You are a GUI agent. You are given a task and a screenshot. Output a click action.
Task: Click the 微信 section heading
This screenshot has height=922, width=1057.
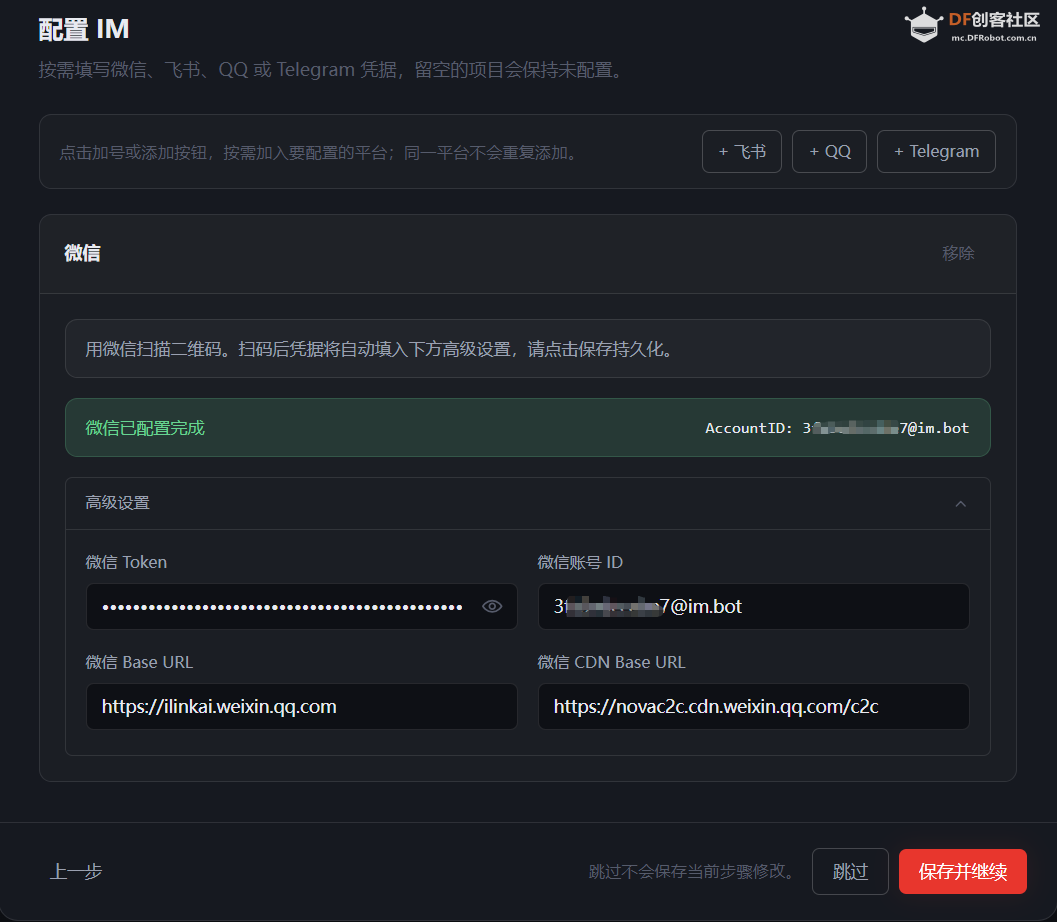tap(82, 253)
